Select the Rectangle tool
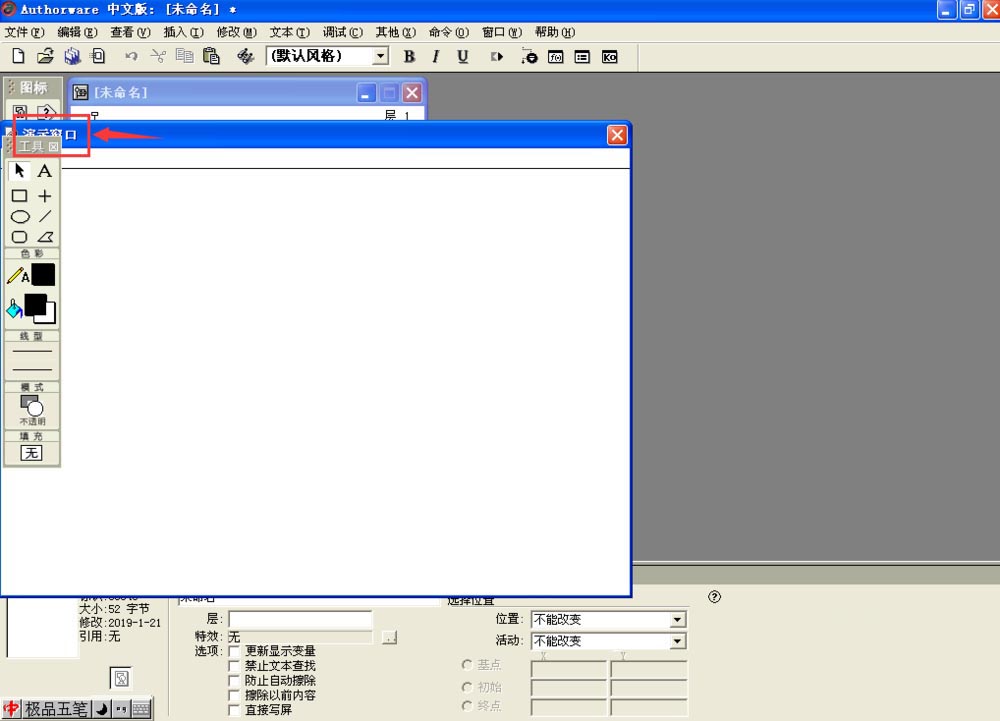Screen dimensions: 1000x721 coord(19,196)
